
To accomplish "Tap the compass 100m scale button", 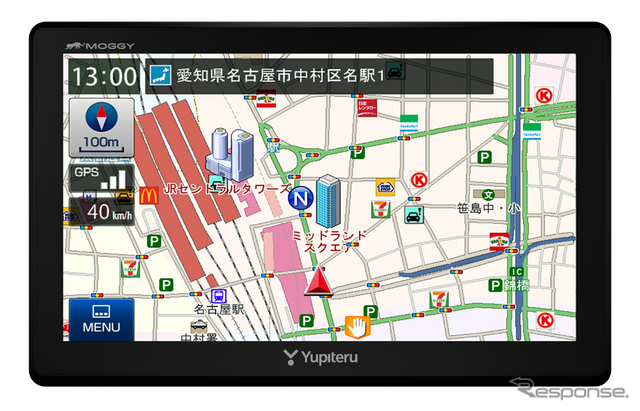I will coord(101,127).
